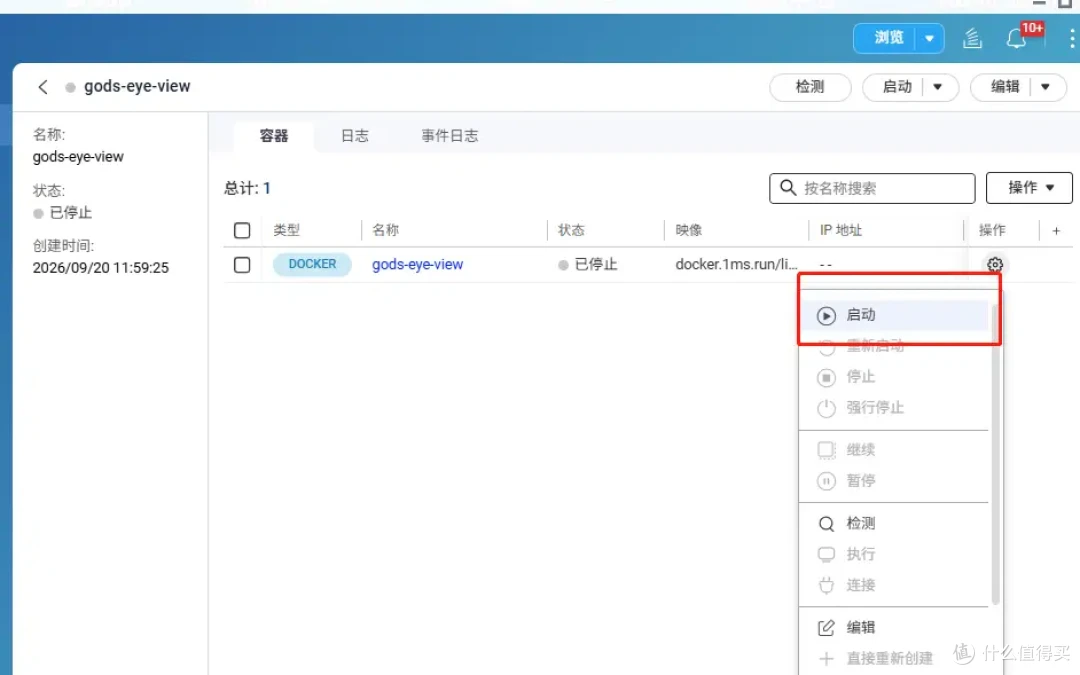This screenshot has width=1080, height=675.
Task: Click the icon next to 继续
Action: 827,450
